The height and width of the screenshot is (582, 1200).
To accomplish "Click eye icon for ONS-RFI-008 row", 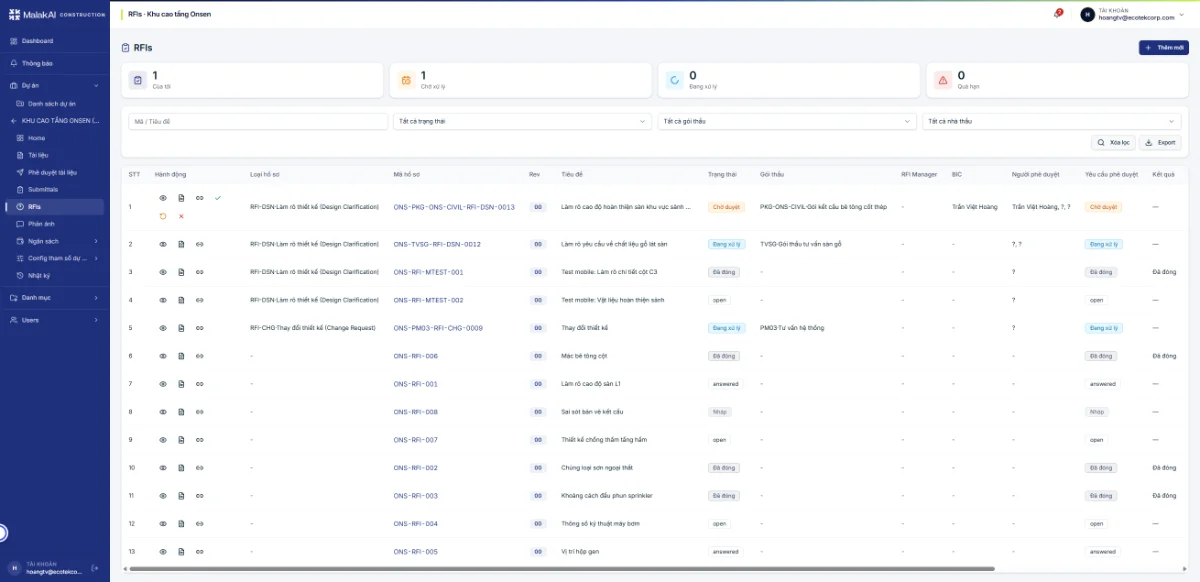I will pyautogui.click(x=163, y=412).
